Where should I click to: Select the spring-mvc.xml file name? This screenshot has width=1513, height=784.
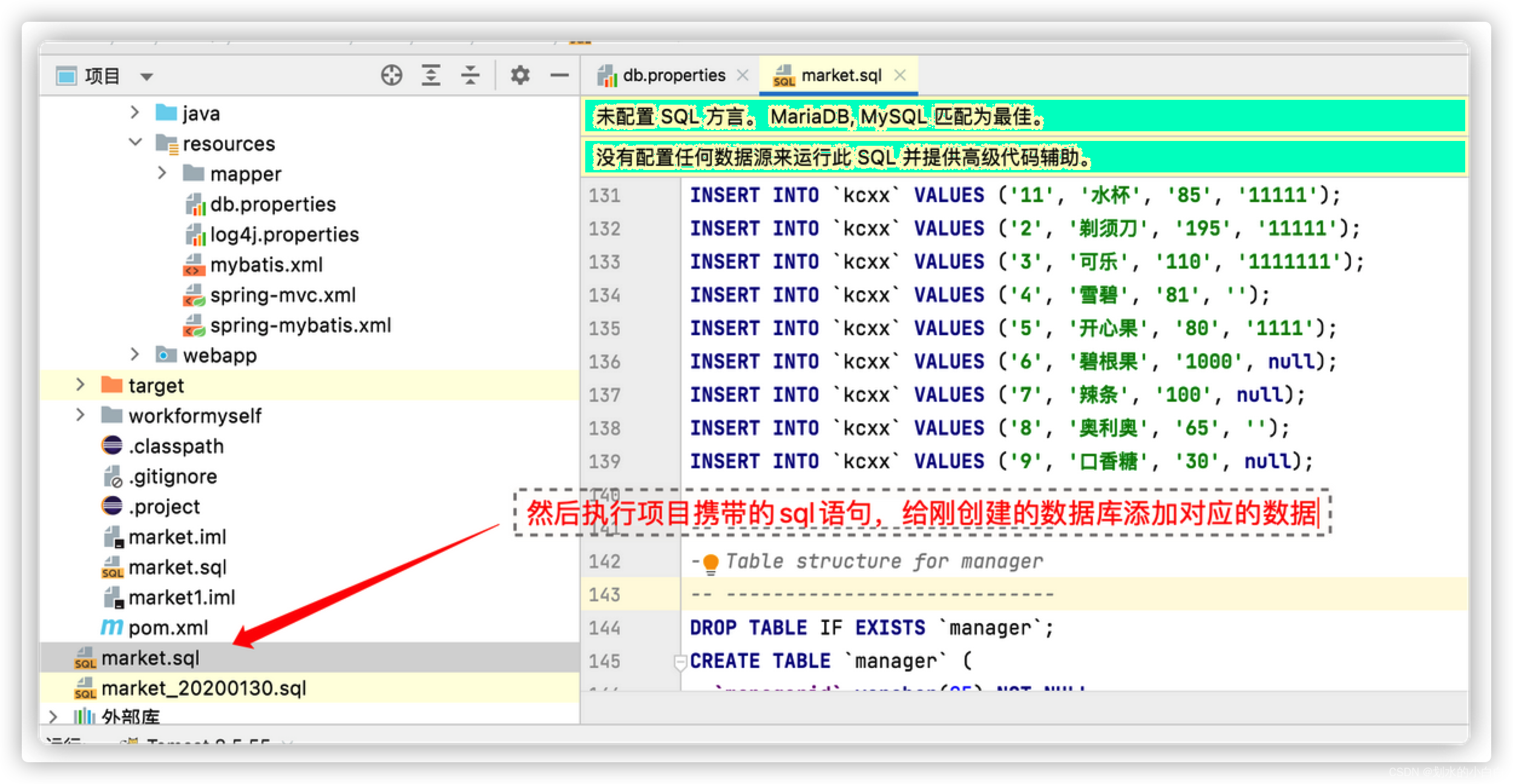[x=283, y=295]
